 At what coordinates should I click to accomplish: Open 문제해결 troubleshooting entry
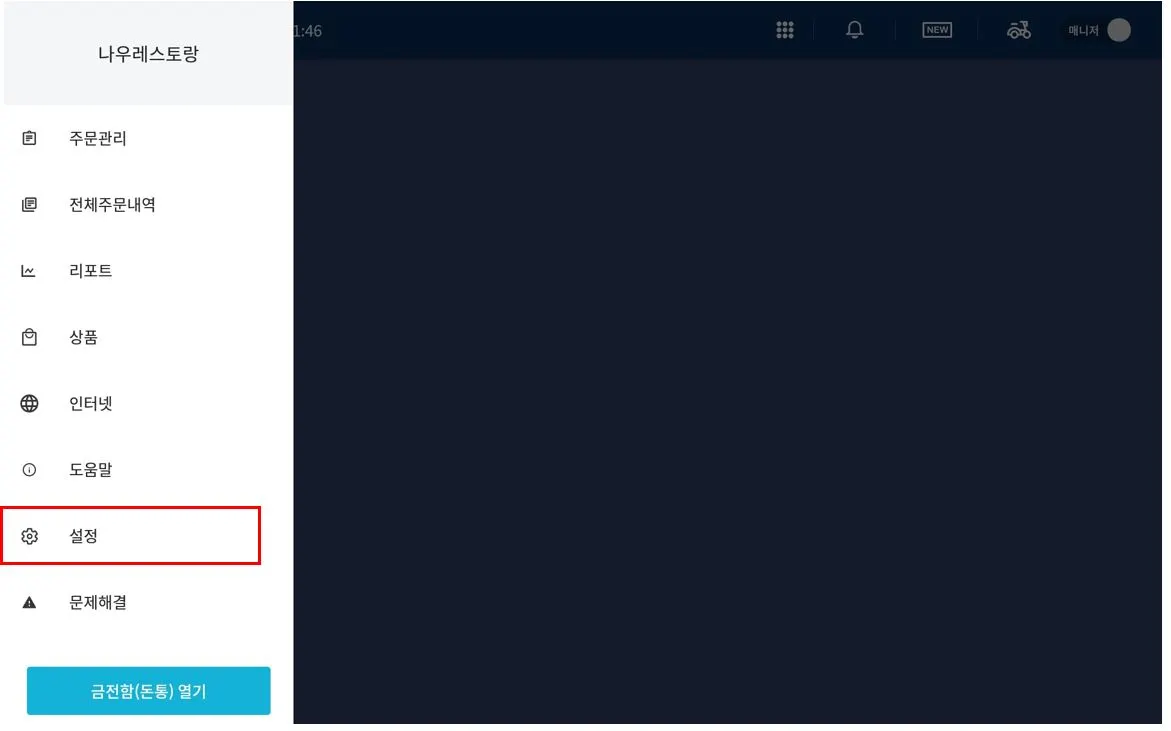(x=148, y=603)
